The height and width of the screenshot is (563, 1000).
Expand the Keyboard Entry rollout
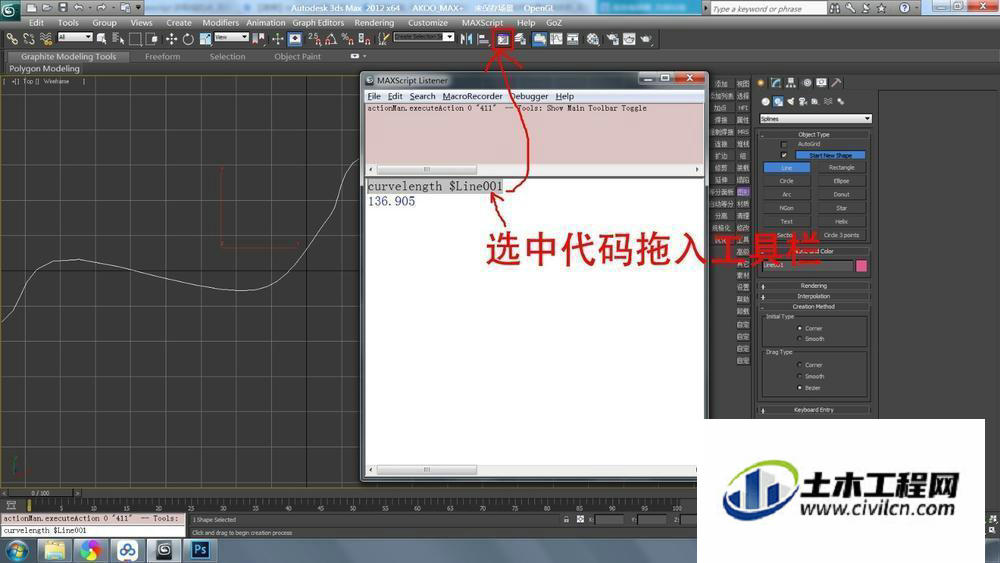[813, 410]
